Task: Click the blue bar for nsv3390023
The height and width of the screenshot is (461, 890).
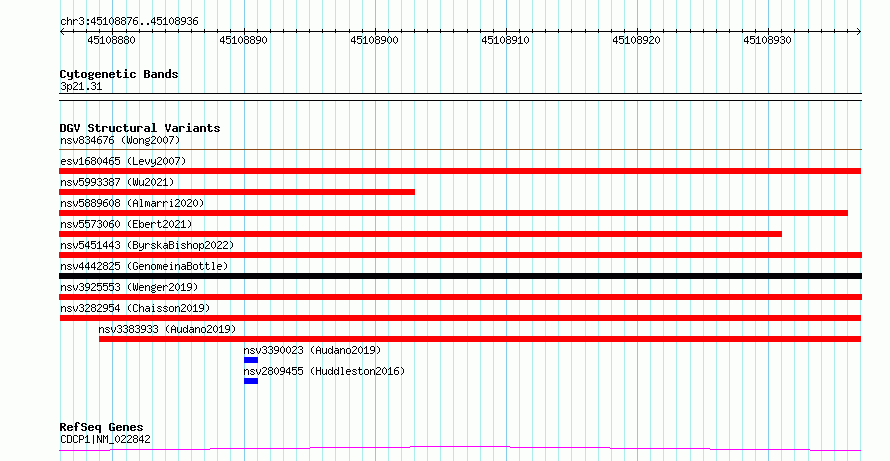Action: 251,360
